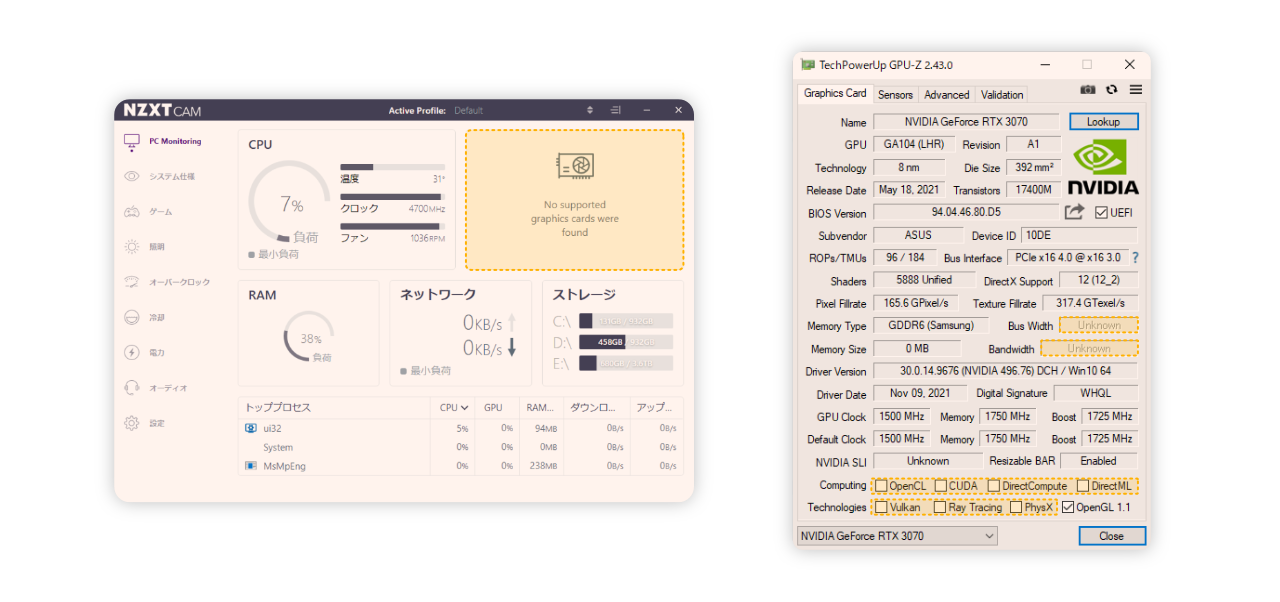Click the CPU load gauge showing 7%

pyautogui.click(x=293, y=204)
